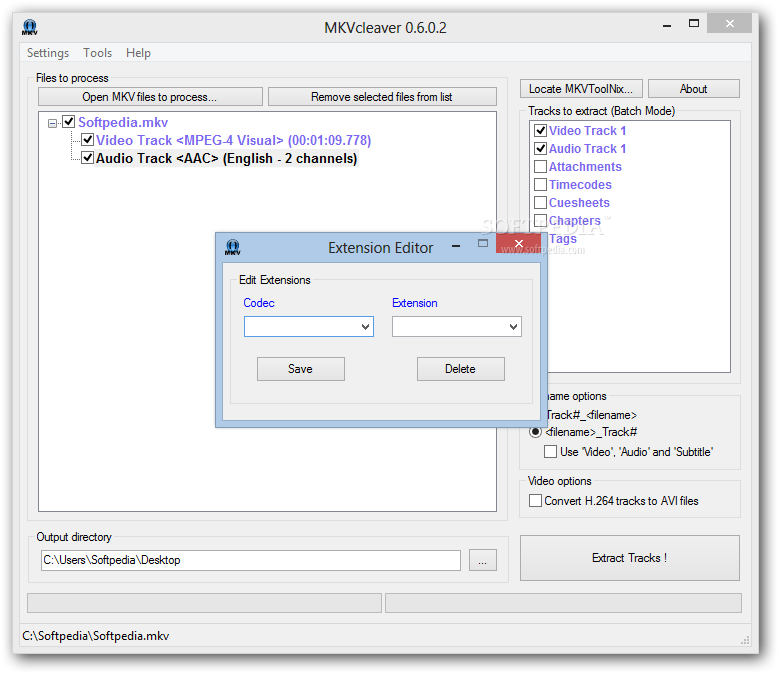
Task: Click the right progress bar
Action: point(563,603)
